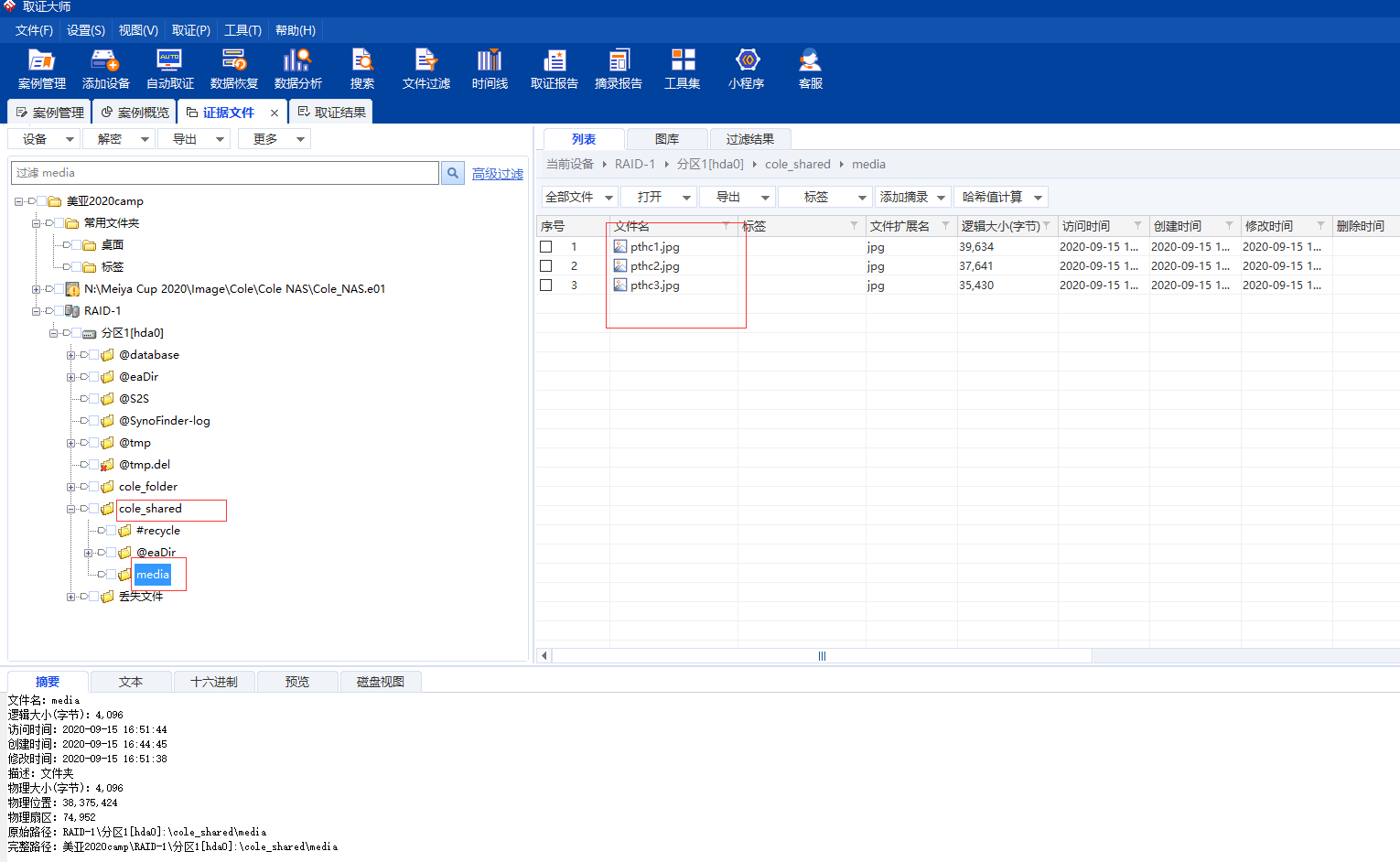1400x862 pixels.
Task: Select the checkbox for pthc3.jpg row
Action: [546, 286]
